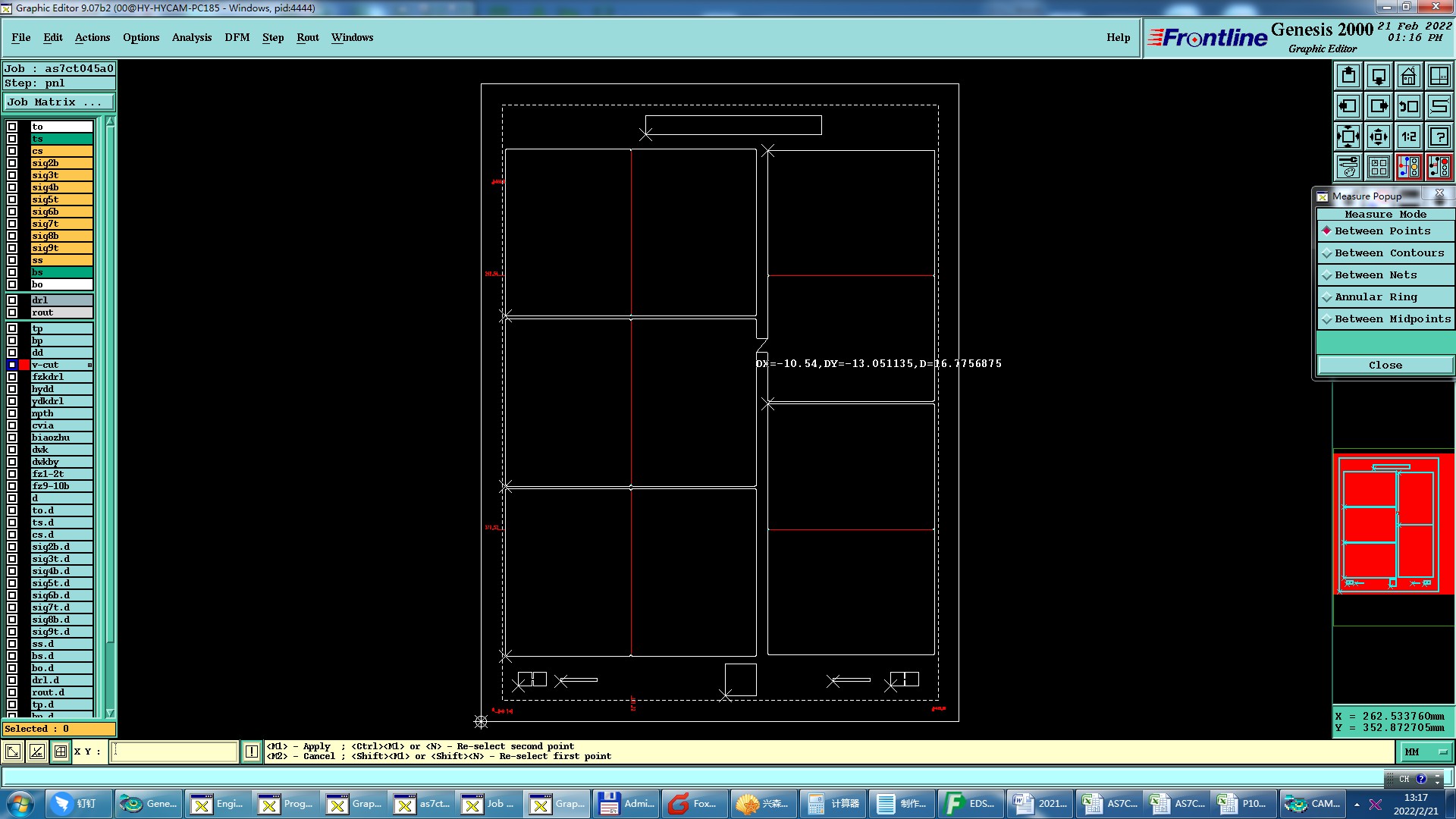
Task: Open the MM units dropdown
Action: [1426, 752]
